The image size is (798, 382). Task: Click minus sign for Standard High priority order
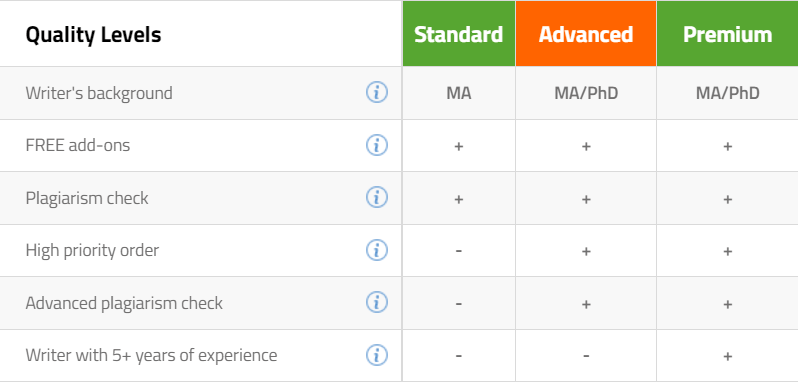click(x=459, y=251)
